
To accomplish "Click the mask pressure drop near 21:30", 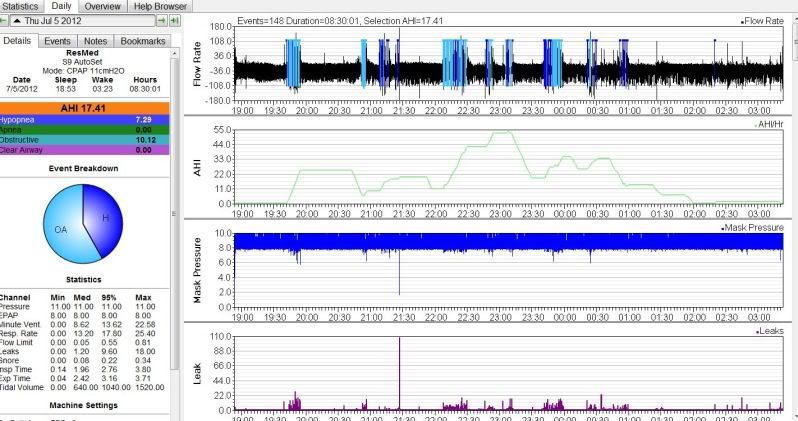I will [400, 272].
